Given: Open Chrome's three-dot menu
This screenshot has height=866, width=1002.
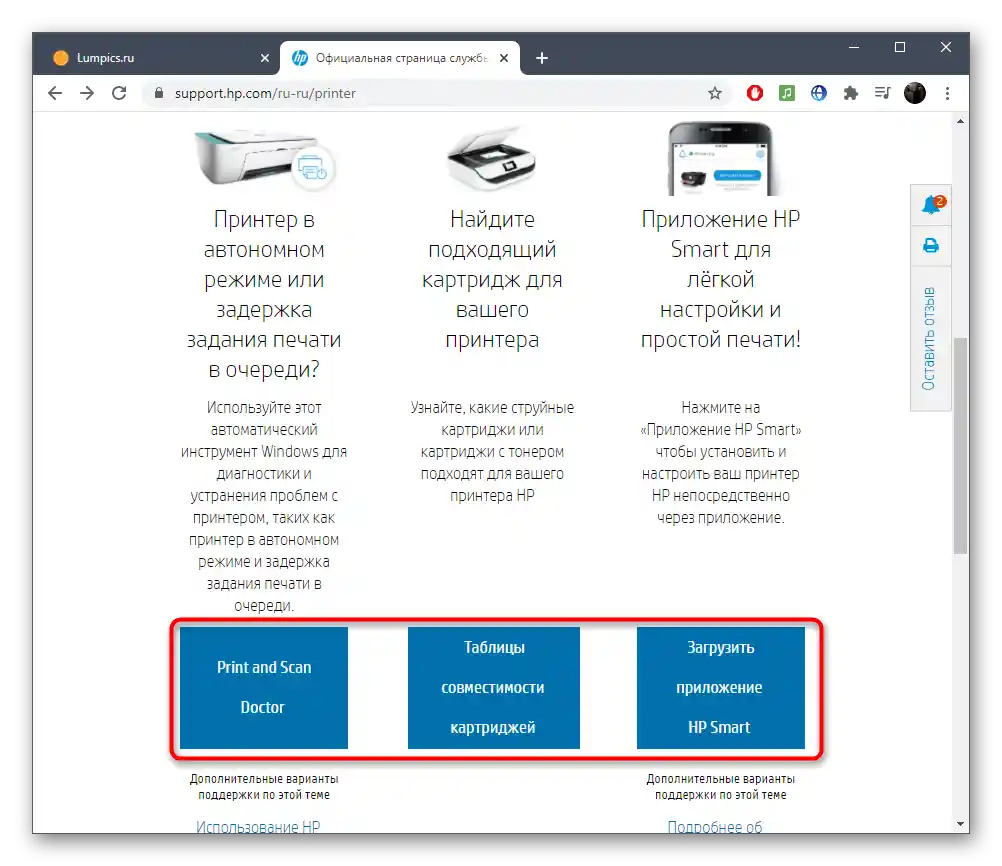Looking at the screenshot, I should [x=947, y=93].
